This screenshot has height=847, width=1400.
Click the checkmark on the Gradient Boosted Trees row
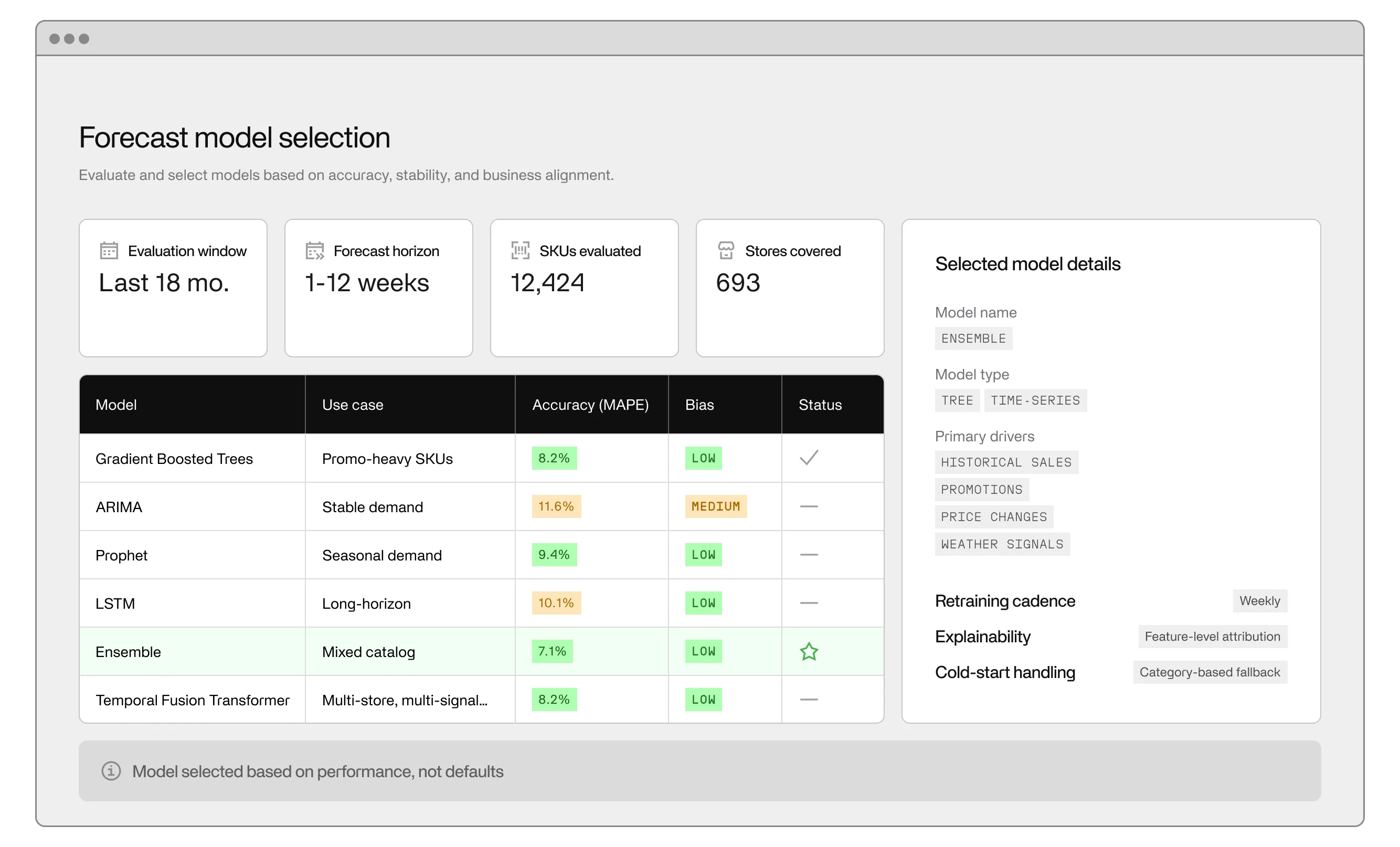click(x=809, y=458)
